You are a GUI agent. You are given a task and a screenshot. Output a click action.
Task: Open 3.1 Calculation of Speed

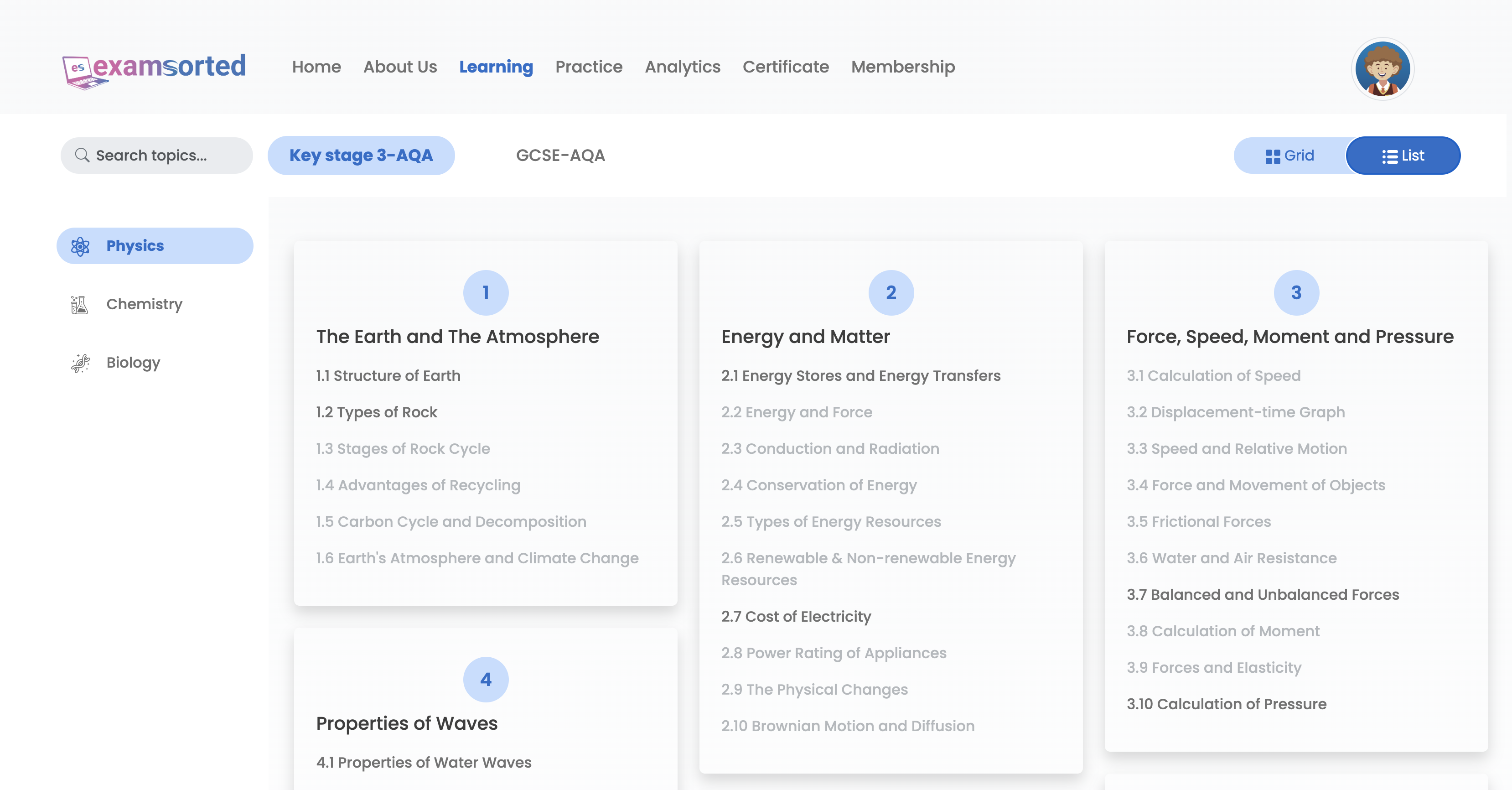[1213, 376]
